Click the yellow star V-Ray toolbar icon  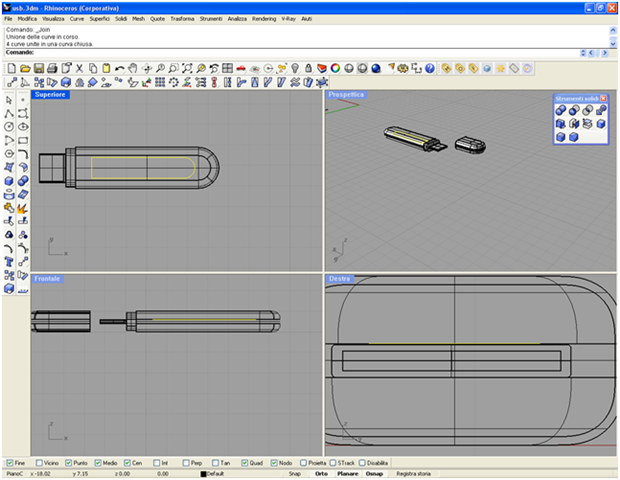tap(500, 68)
